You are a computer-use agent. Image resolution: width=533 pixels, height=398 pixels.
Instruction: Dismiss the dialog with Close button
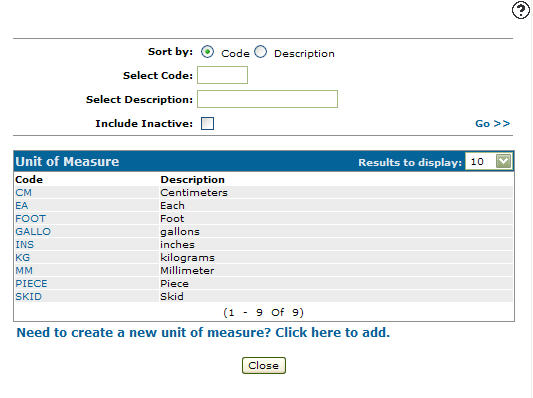click(264, 365)
